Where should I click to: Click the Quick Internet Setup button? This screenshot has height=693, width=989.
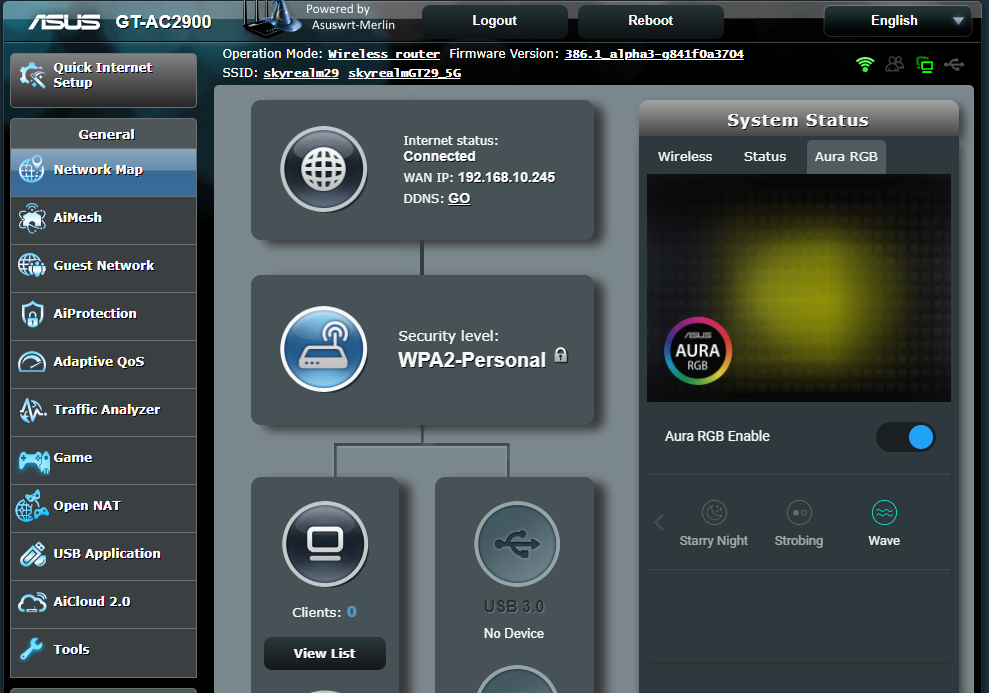103,80
